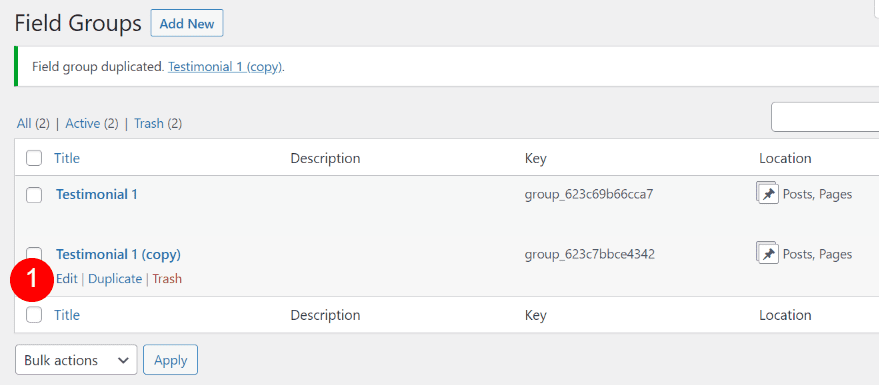Duplicate the Testimonial 1 (copy) group
Image resolution: width=879 pixels, height=385 pixels.
pyautogui.click(x=115, y=279)
